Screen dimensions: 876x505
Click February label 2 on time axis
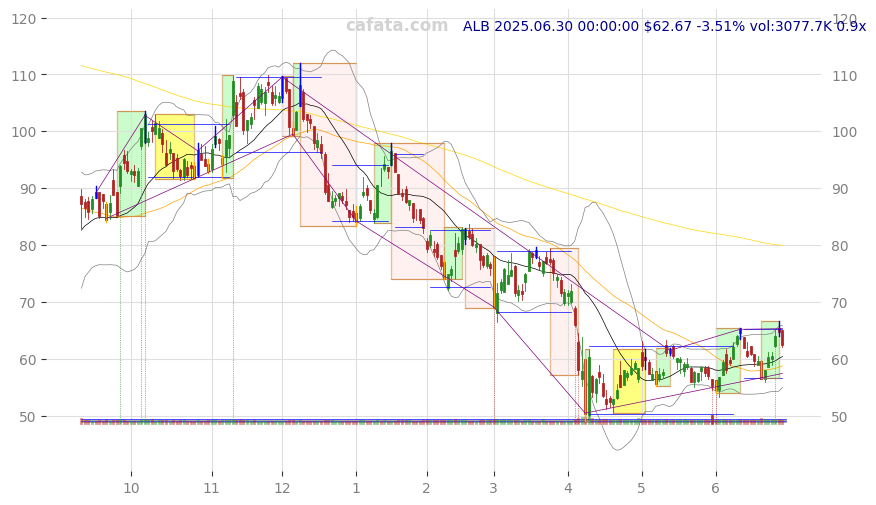point(427,488)
